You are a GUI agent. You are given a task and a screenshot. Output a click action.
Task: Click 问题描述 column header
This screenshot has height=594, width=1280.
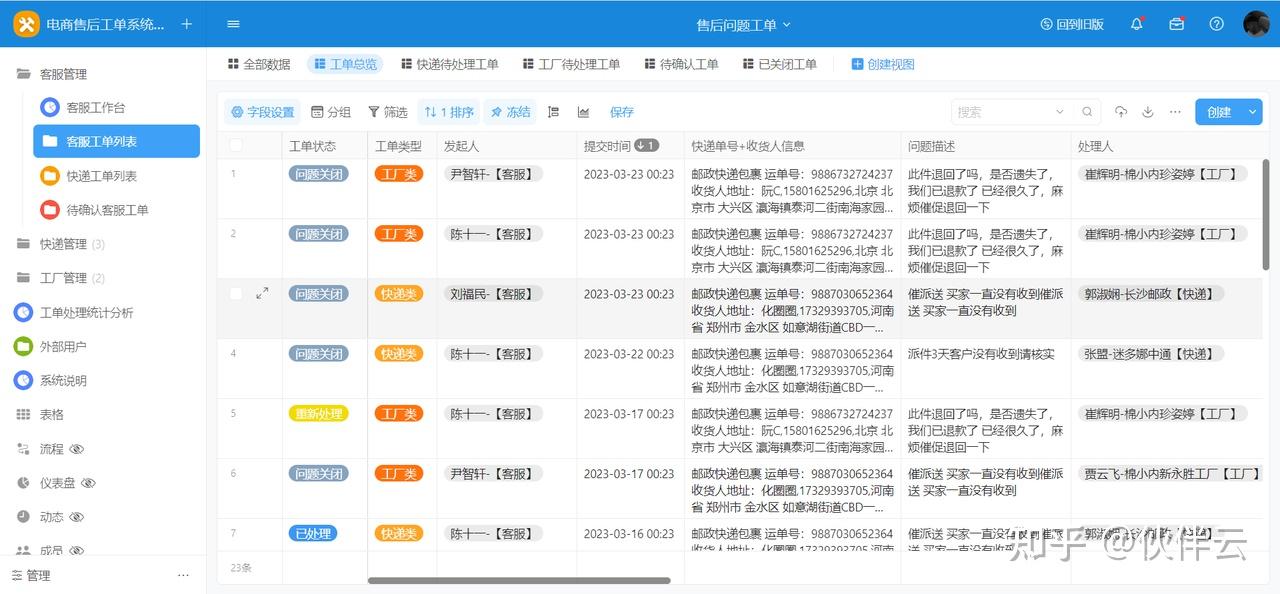985,146
